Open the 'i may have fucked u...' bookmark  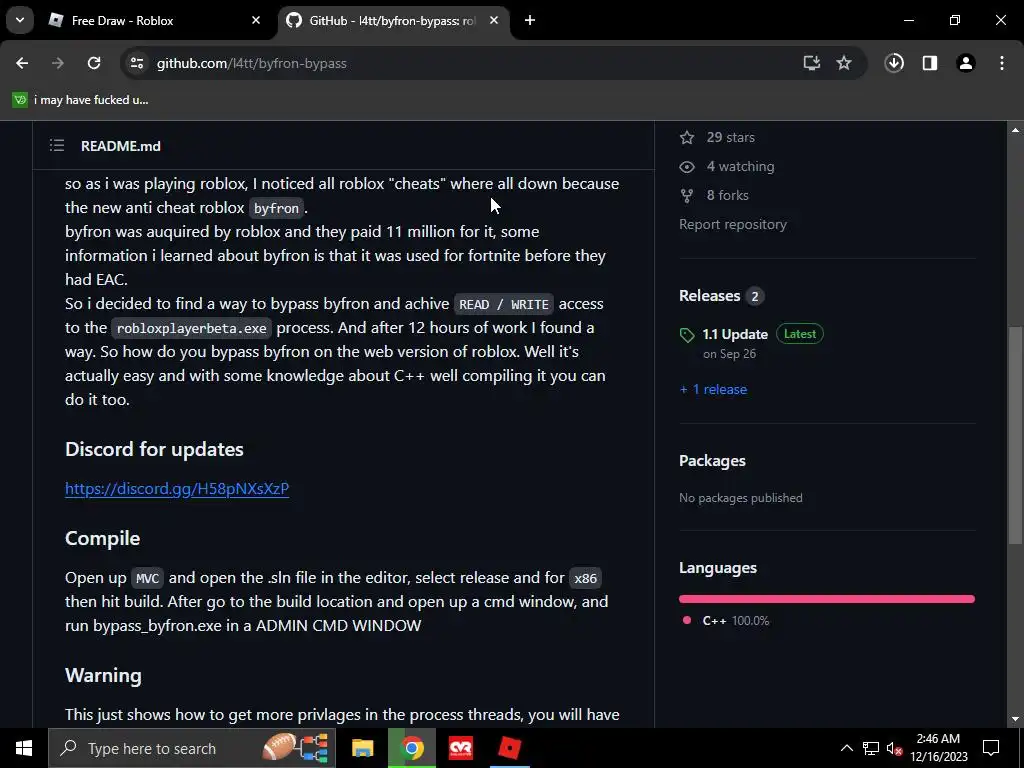(80, 100)
